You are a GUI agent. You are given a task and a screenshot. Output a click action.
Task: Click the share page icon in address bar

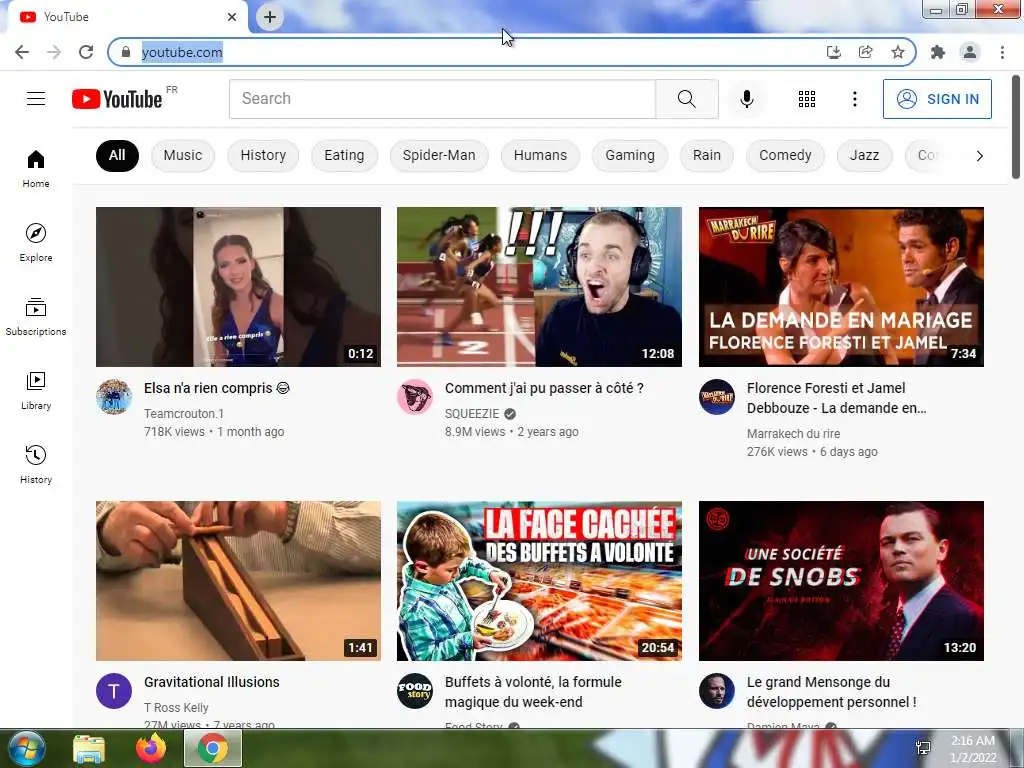click(x=866, y=52)
